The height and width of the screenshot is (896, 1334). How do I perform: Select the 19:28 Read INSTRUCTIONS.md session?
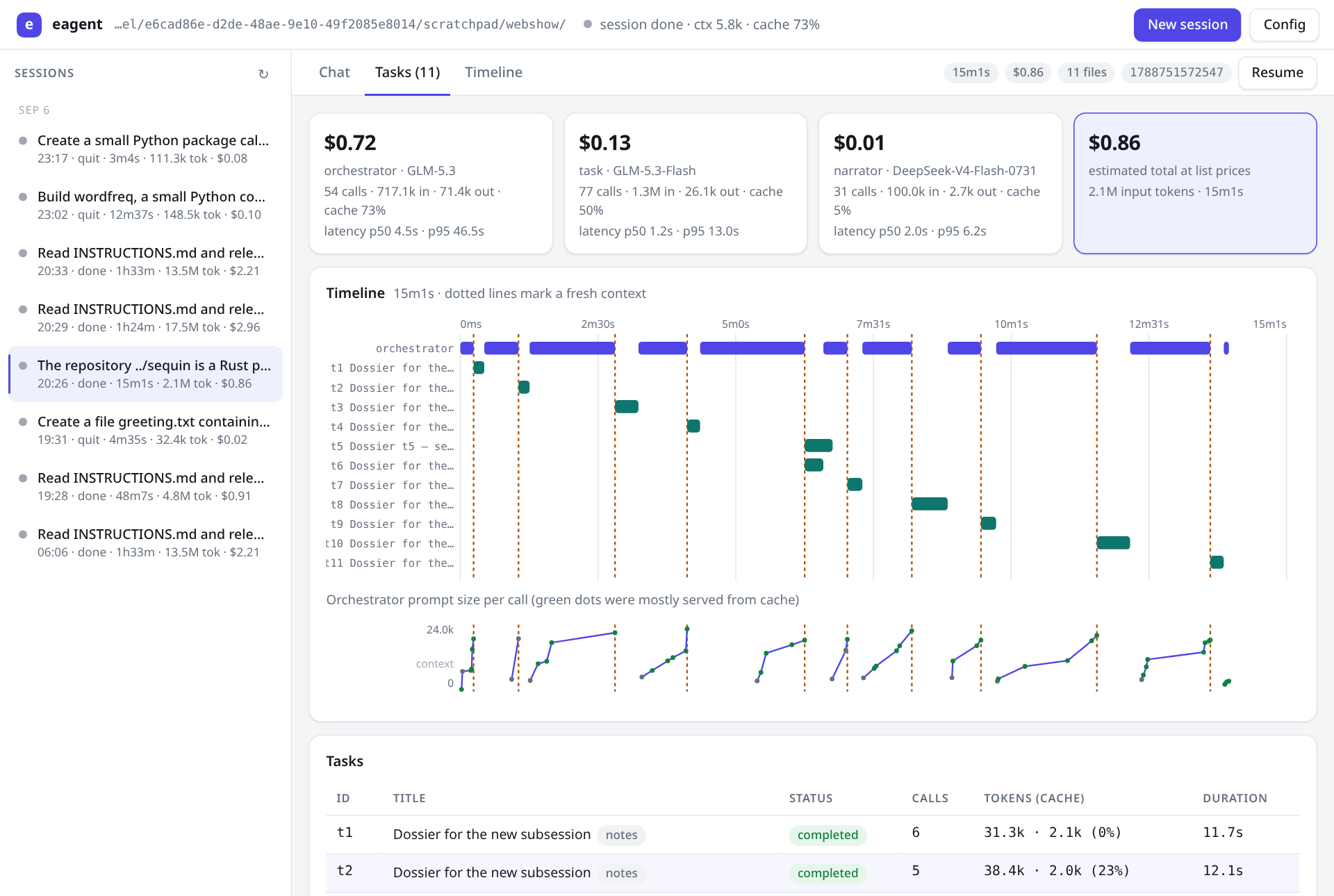pyautogui.click(x=146, y=486)
